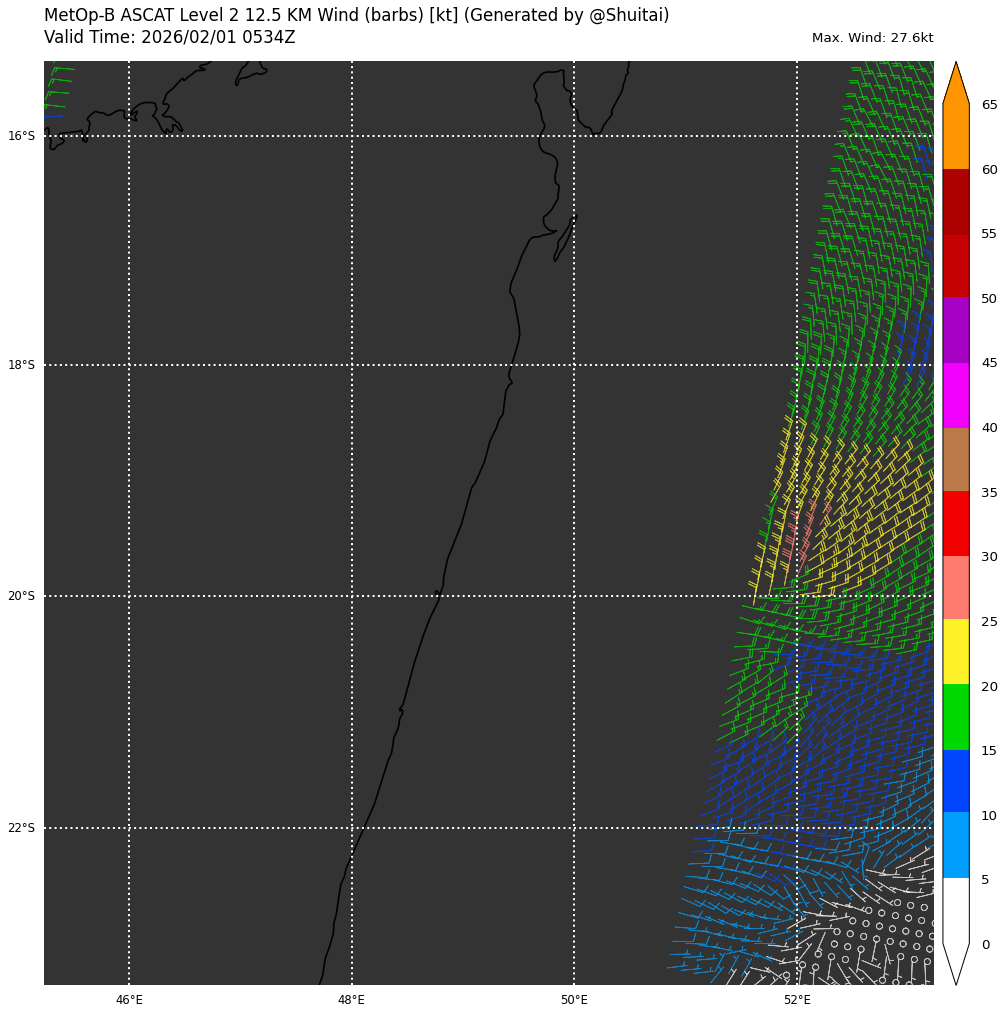Click the light blue 5-10 kt colorbar band
1005x1014 pixels.
coord(955,844)
